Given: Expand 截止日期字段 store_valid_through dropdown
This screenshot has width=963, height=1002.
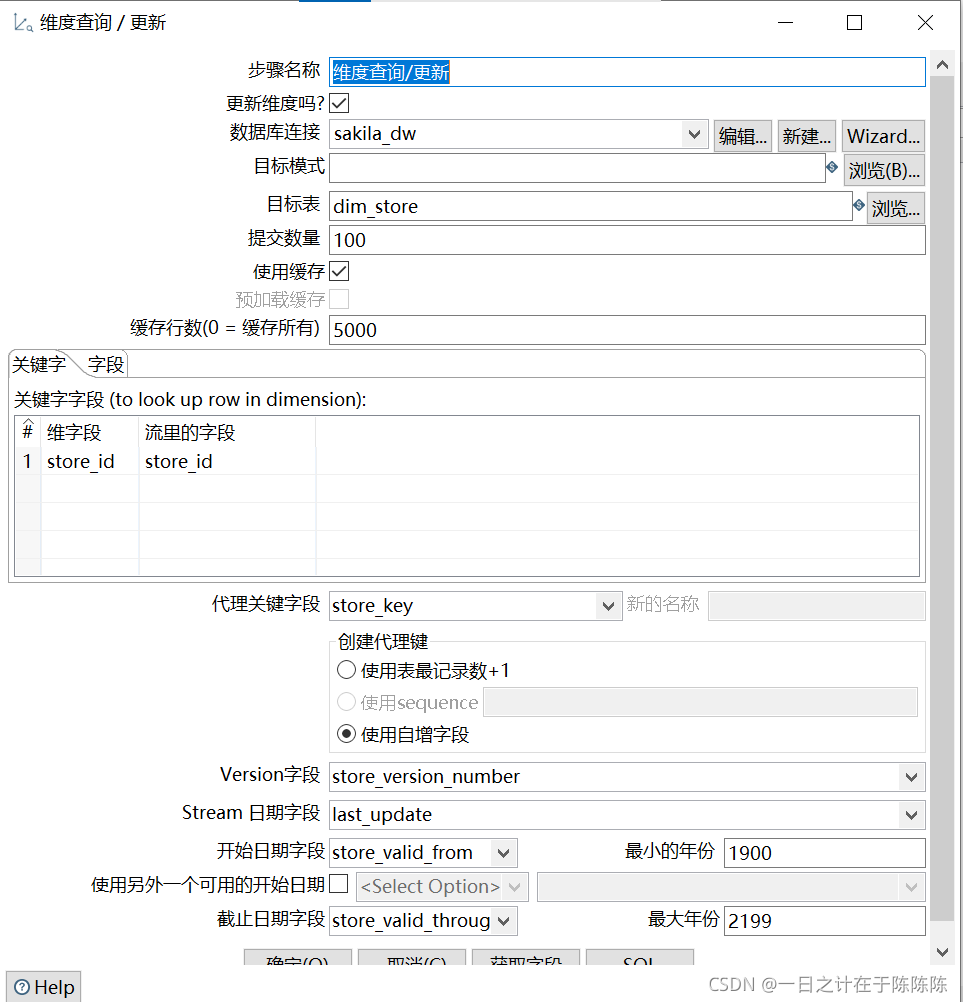Looking at the screenshot, I should (x=504, y=921).
